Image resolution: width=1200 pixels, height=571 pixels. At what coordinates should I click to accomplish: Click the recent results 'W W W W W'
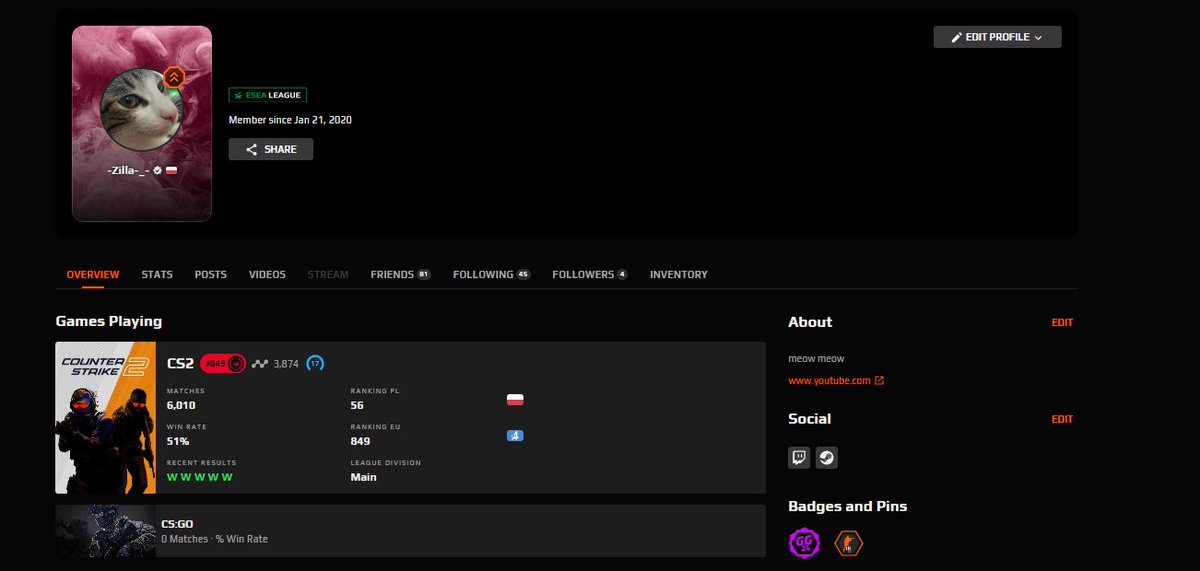point(199,477)
